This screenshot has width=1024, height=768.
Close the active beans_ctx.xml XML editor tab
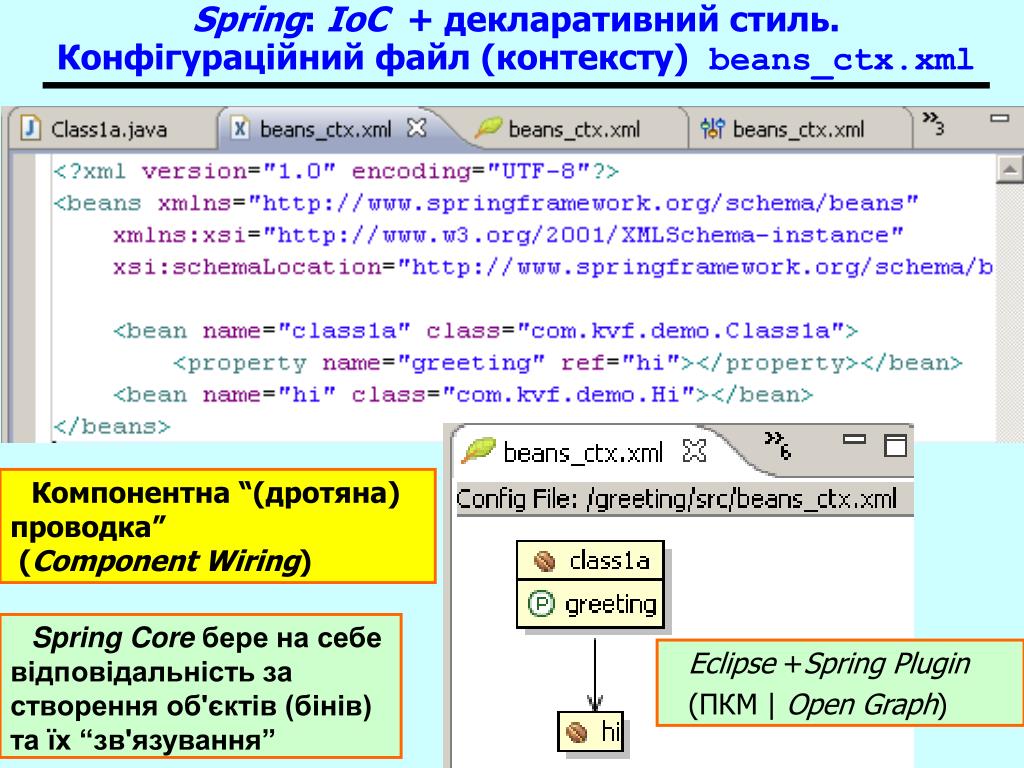click(x=417, y=127)
